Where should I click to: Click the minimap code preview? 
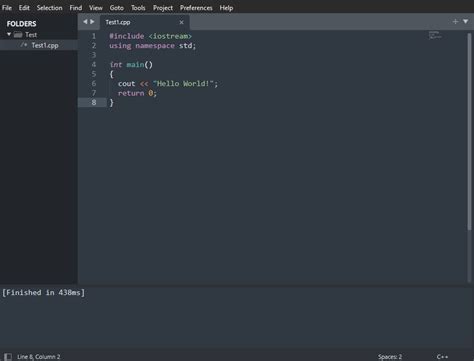(x=435, y=35)
